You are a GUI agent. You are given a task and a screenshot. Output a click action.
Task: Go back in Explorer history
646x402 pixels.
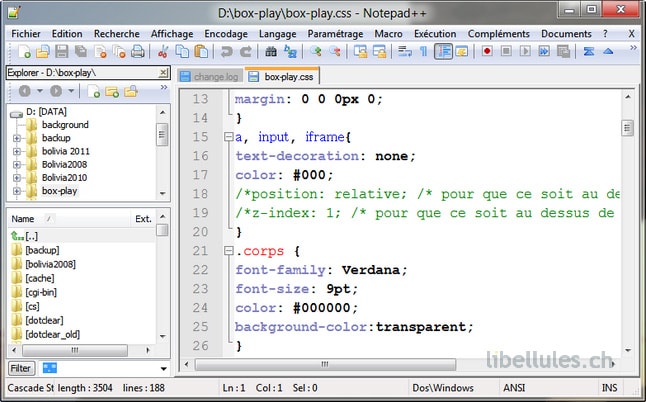pyautogui.click(x=25, y=91)
